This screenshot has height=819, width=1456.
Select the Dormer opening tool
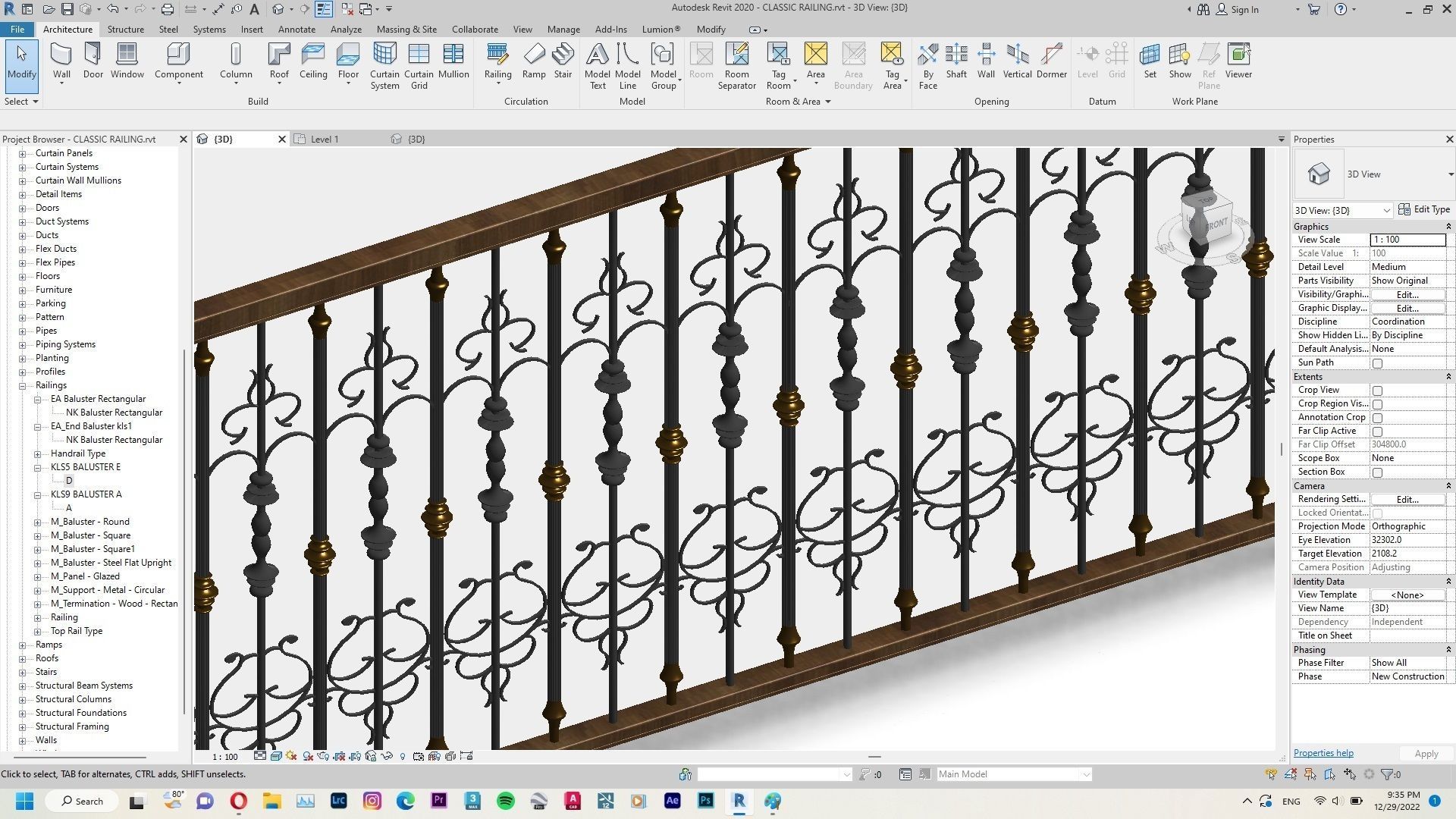coord(1052,61)
